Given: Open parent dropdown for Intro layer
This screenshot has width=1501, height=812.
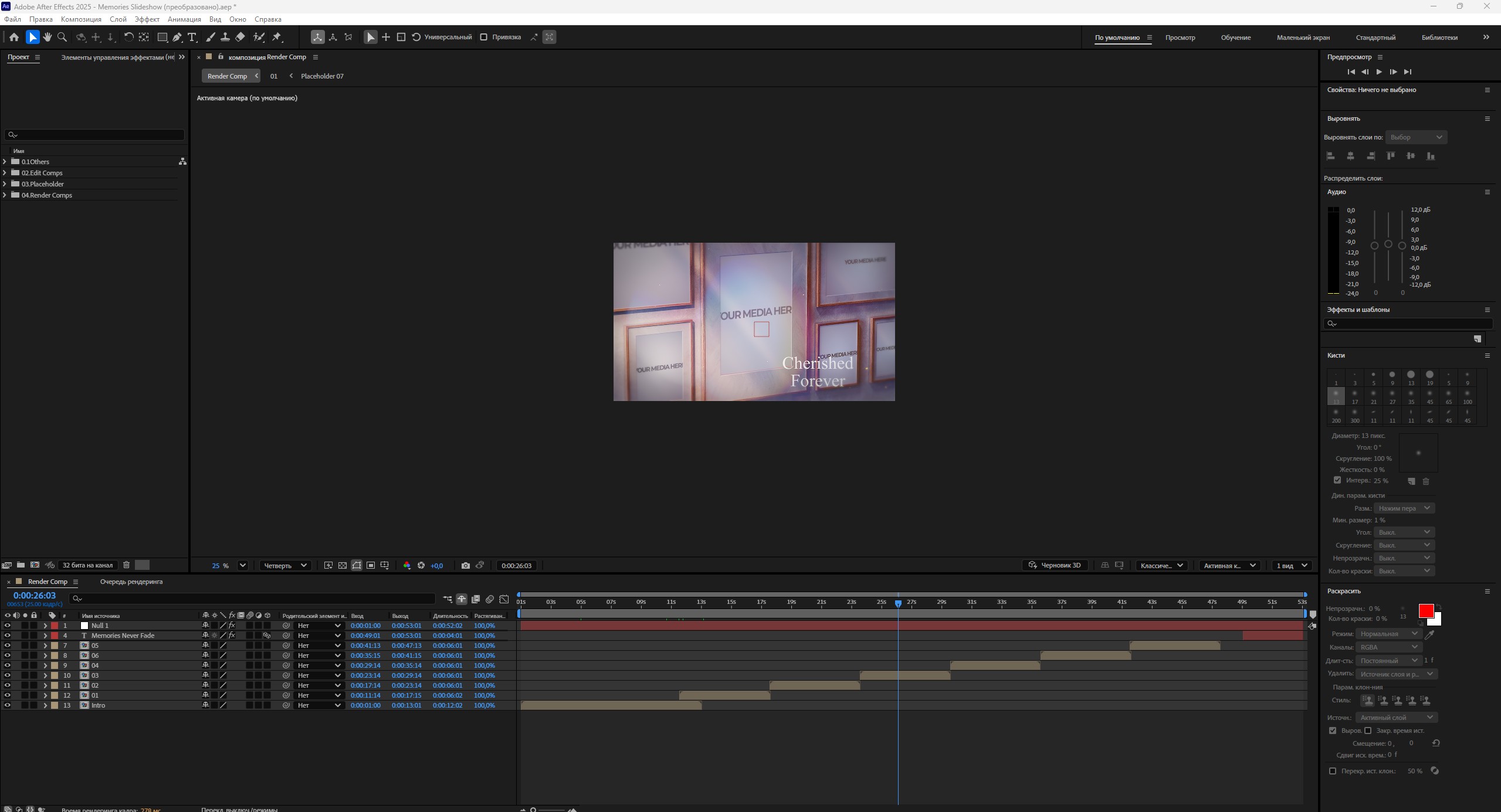Looking at the screenshot, I should tap(319, 705).
